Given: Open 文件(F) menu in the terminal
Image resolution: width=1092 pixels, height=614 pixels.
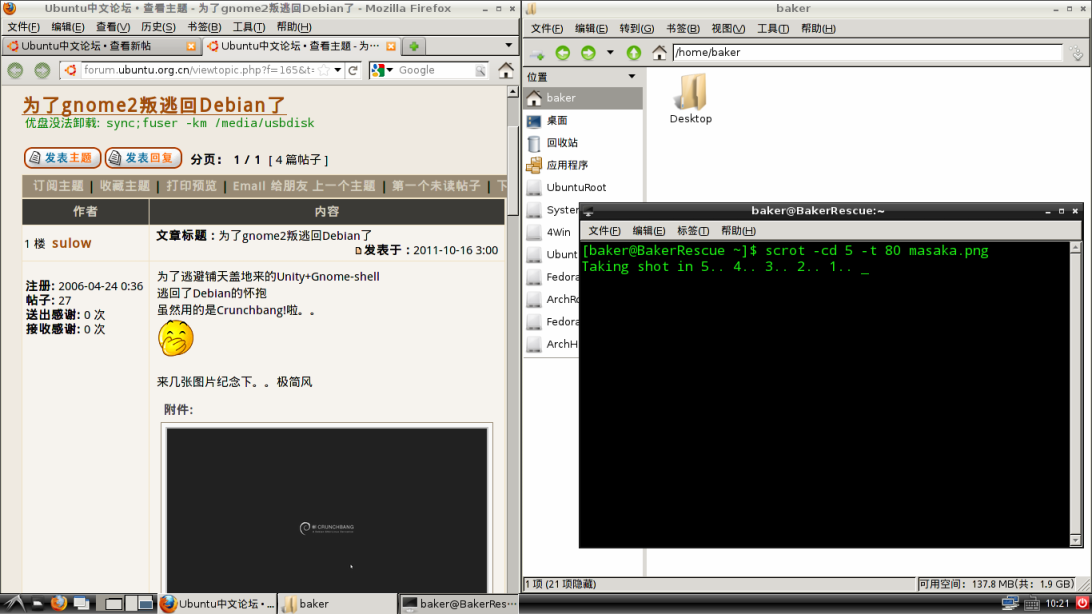Looking at the screenshot, I should pos(604,231).
